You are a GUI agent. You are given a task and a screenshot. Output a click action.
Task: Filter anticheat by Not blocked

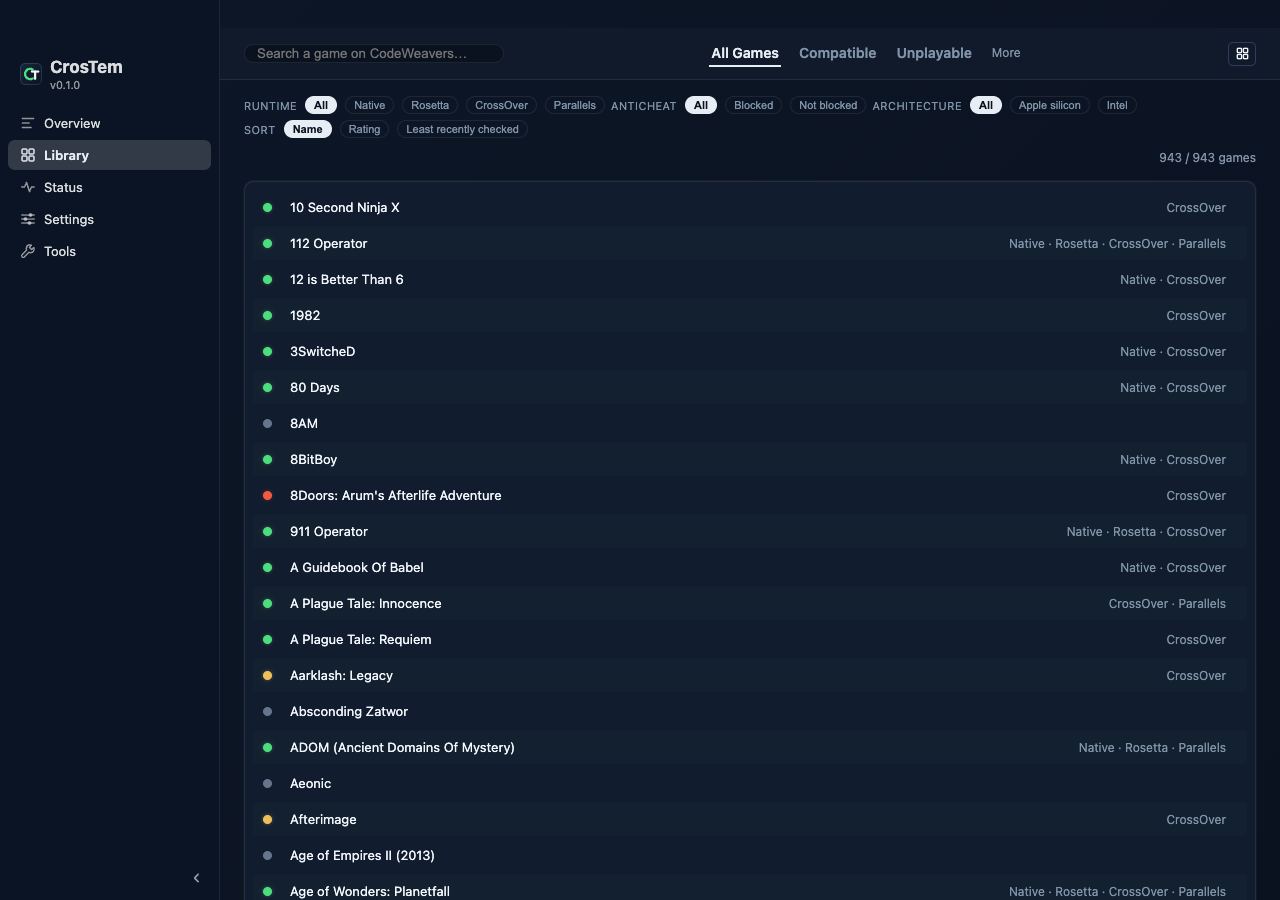click(x=828, y=105)
